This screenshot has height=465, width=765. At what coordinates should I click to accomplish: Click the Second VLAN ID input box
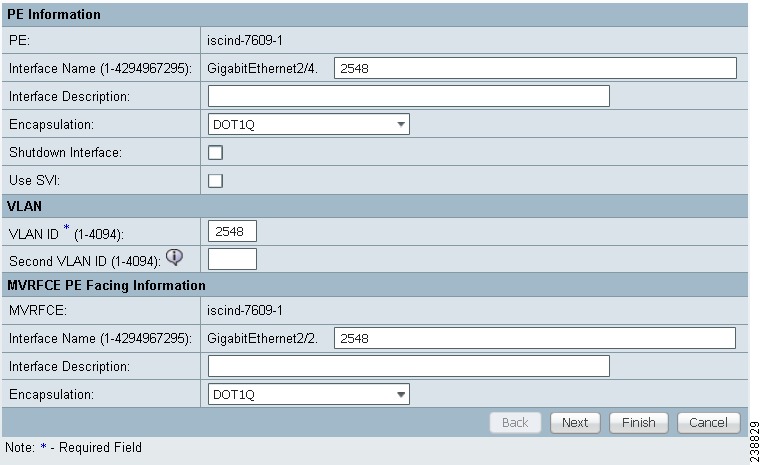(232, 259)
